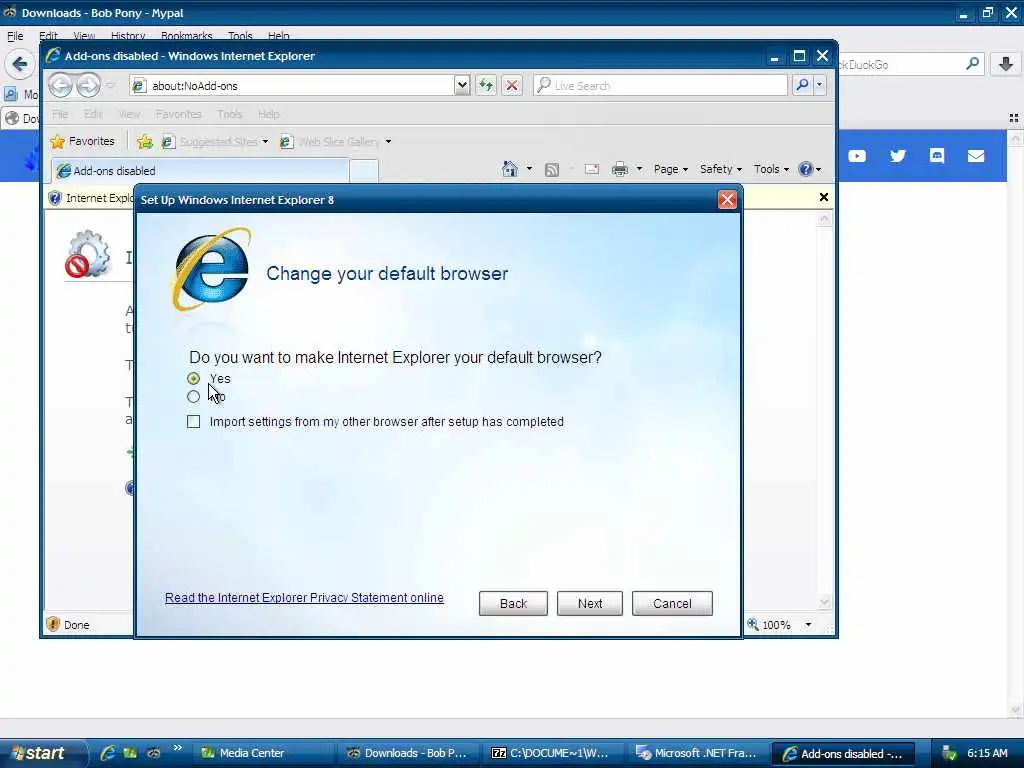Click the Live Search magnifier button

tap(802, 86)
